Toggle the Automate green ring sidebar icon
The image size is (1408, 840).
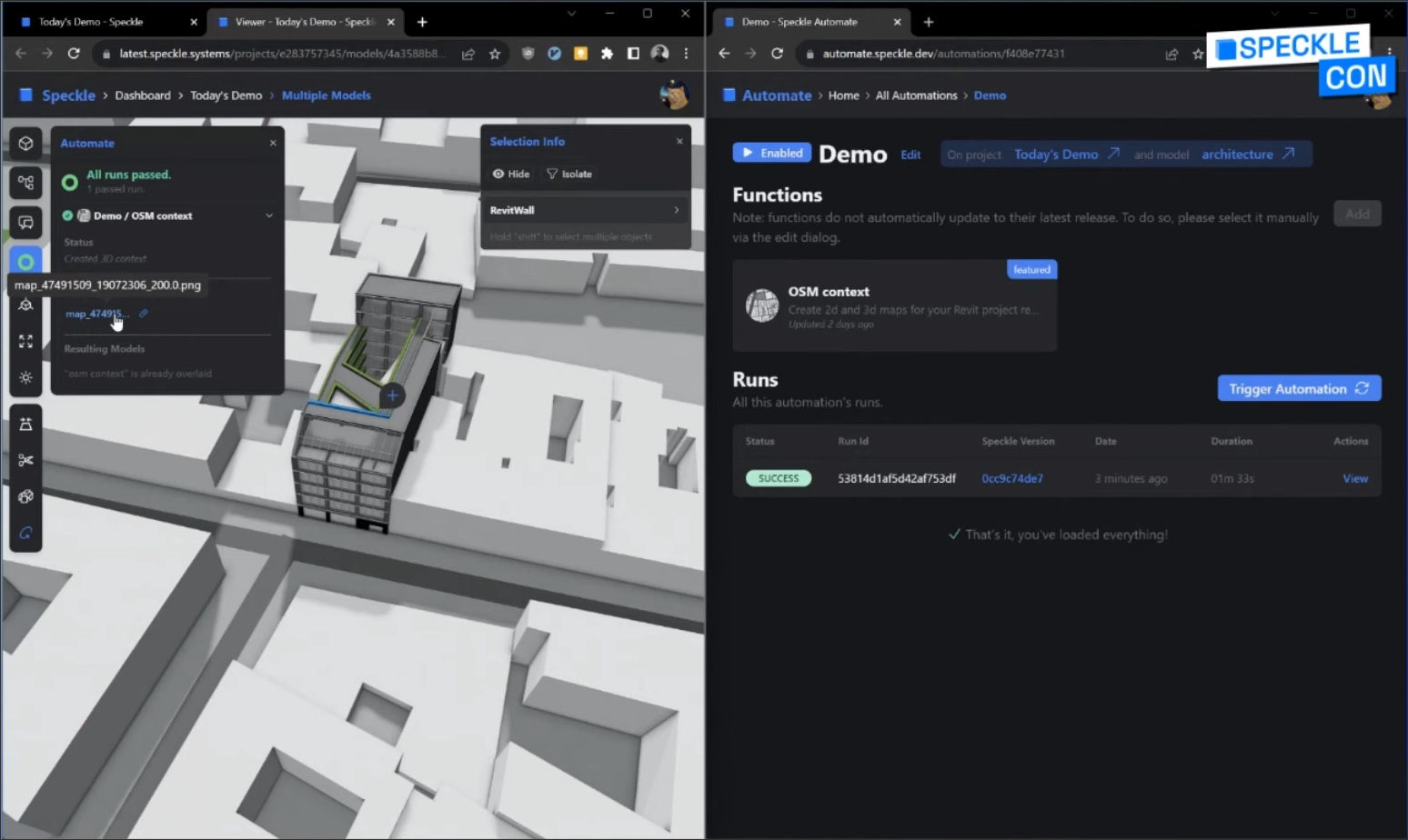pos(25,262)
